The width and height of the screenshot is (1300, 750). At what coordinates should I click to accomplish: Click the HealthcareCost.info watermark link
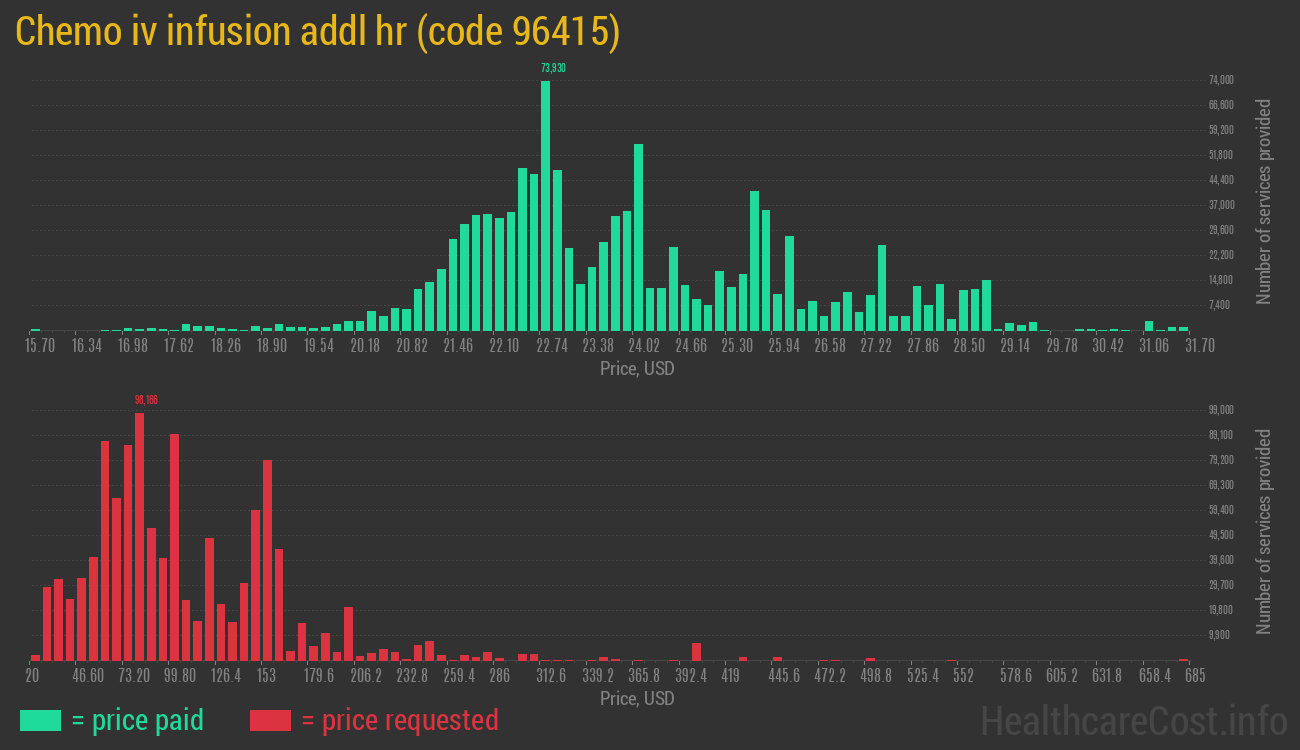tap(1133, 720)
